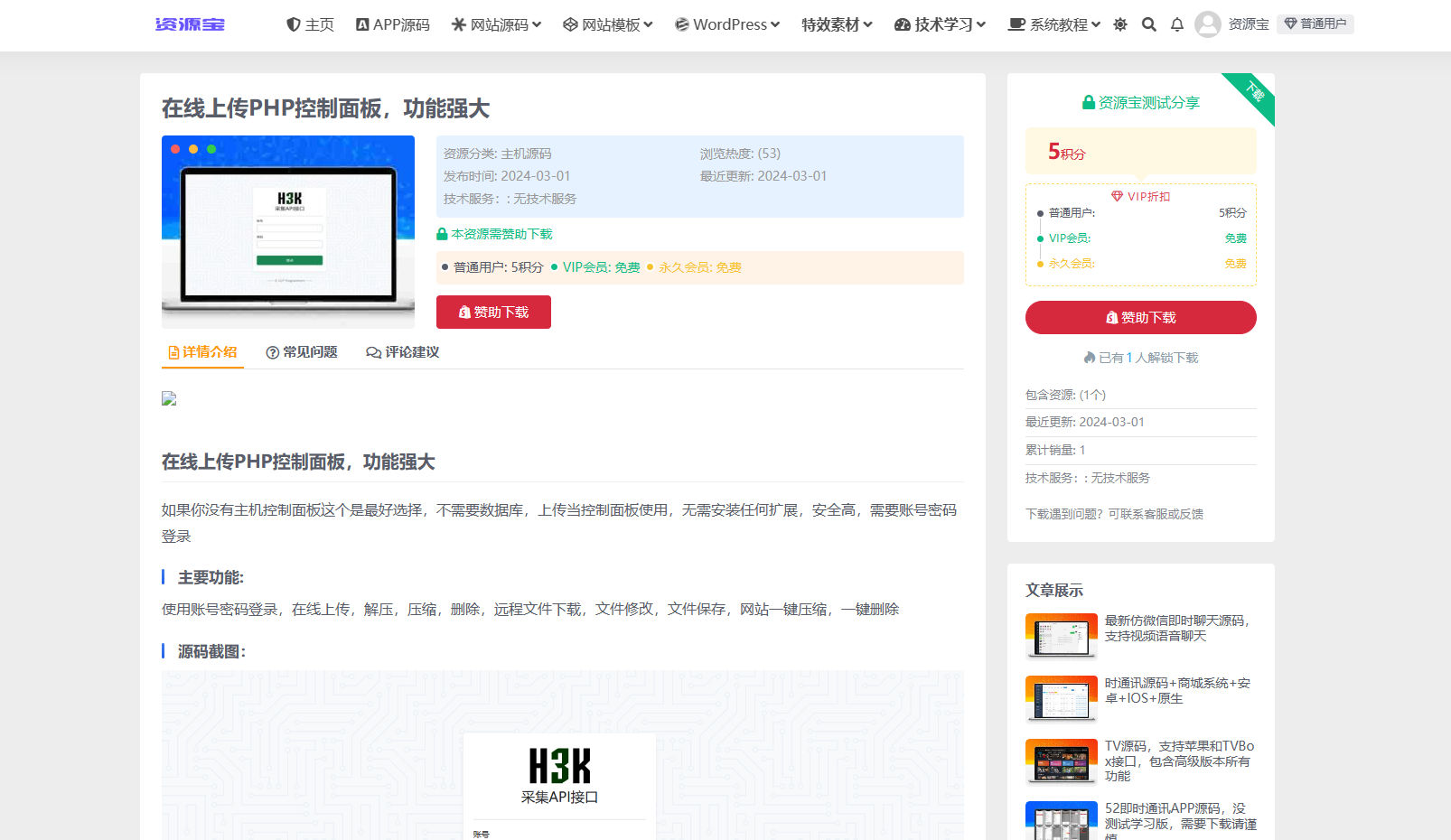Expand the 技术学习 dropdown

tap(940, 24)
